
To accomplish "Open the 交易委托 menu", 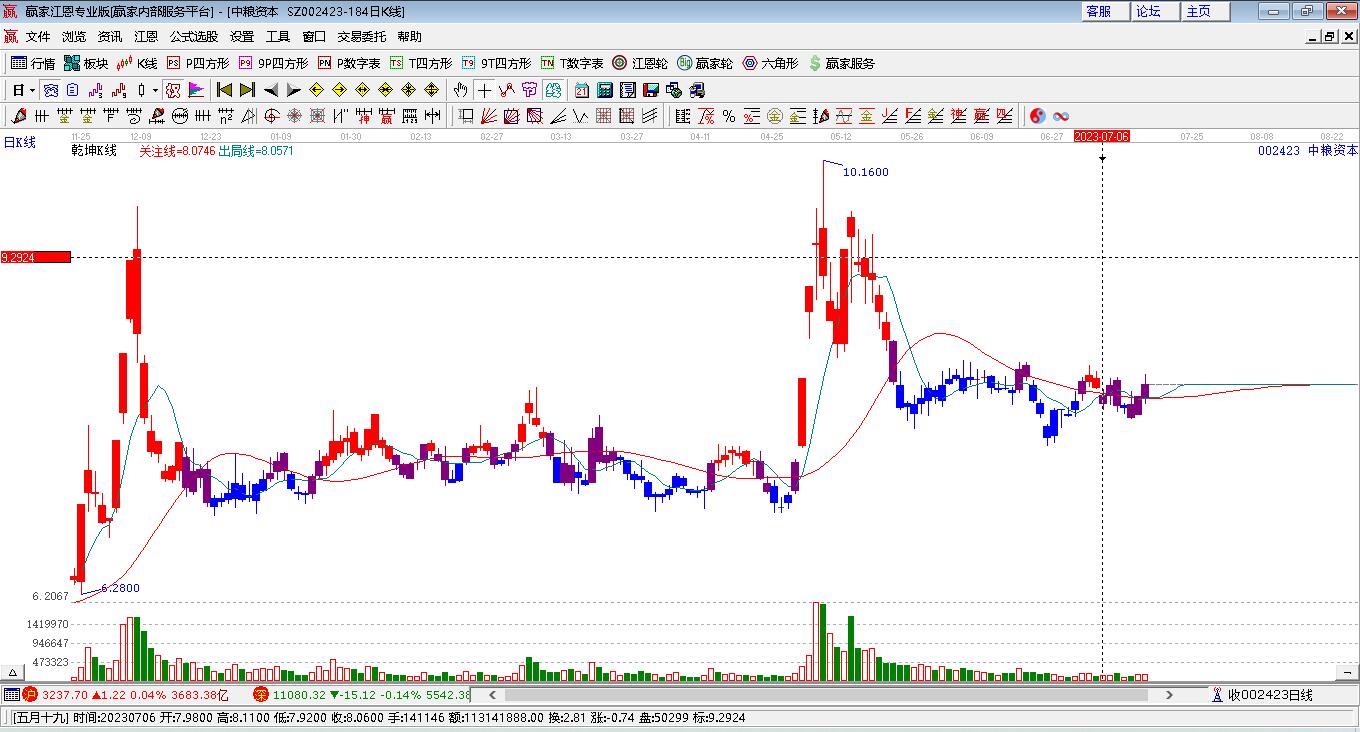I will coord(361,37).
